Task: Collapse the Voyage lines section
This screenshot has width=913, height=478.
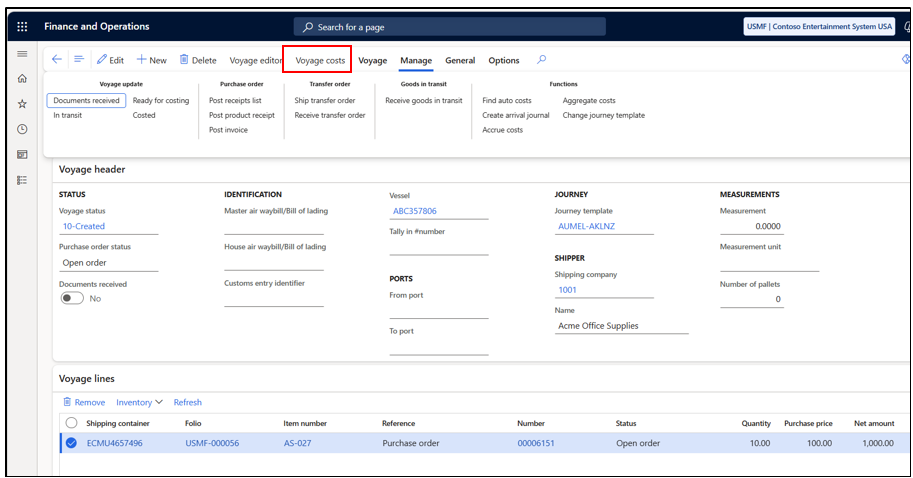Action: (x=87, y=378)
